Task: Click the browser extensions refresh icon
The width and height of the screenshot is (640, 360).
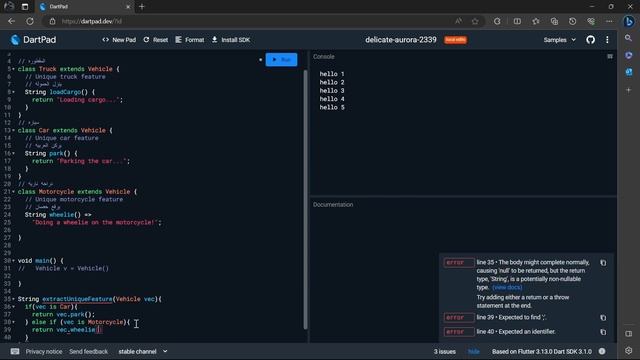Action: coord(497,21)
